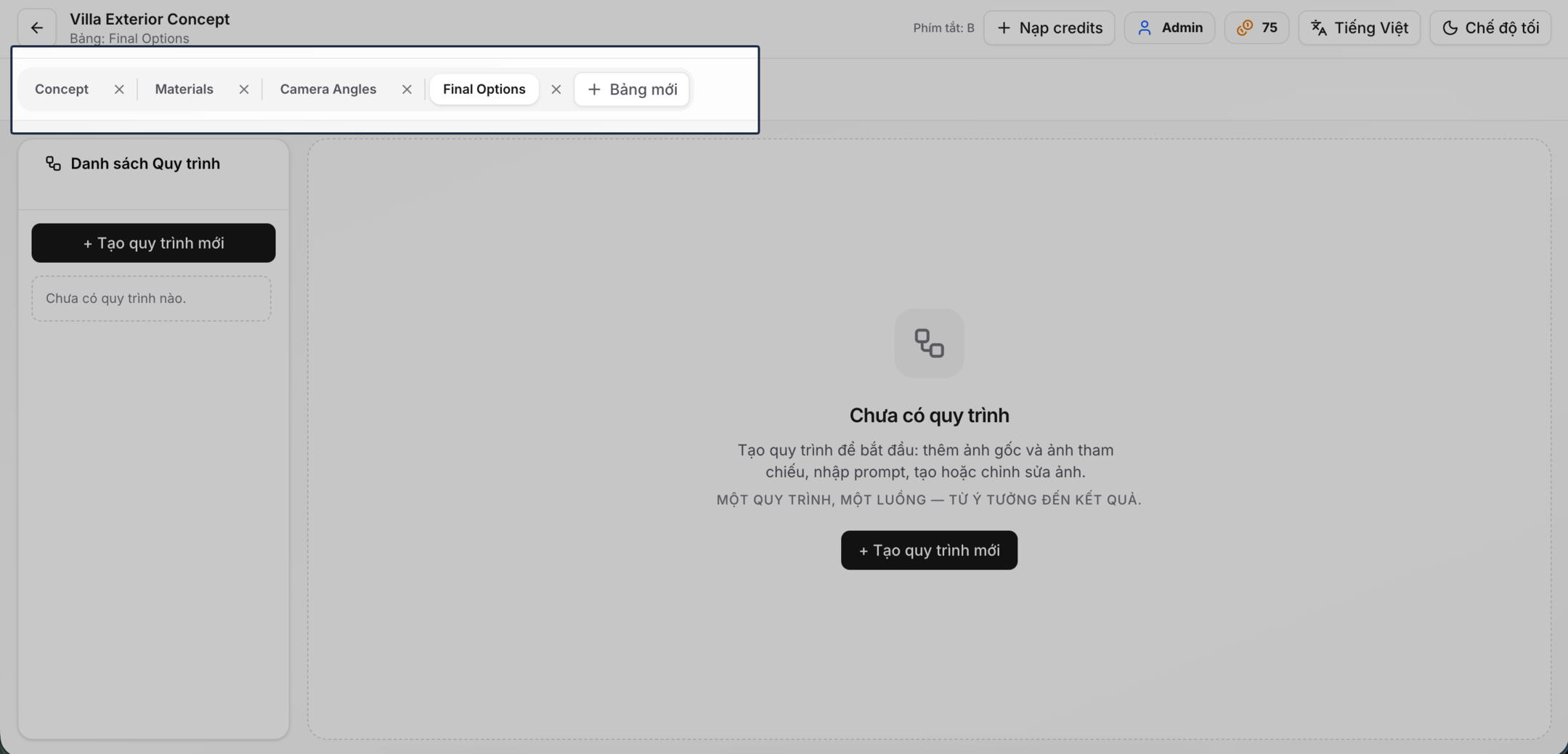The image size is (1568, 754).
Task: Open the Admin user menu
Action: pos(1169,28)
